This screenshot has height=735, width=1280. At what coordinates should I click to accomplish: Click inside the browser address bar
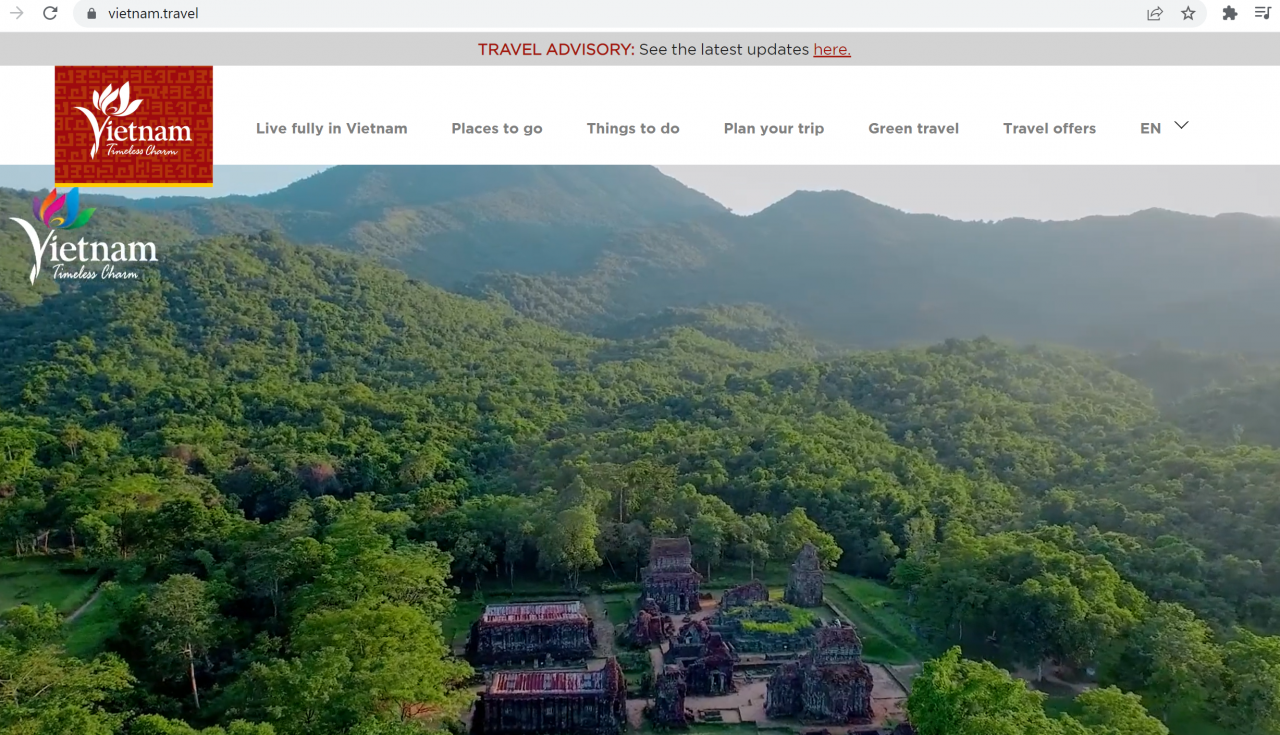click(x=400, y=14)
